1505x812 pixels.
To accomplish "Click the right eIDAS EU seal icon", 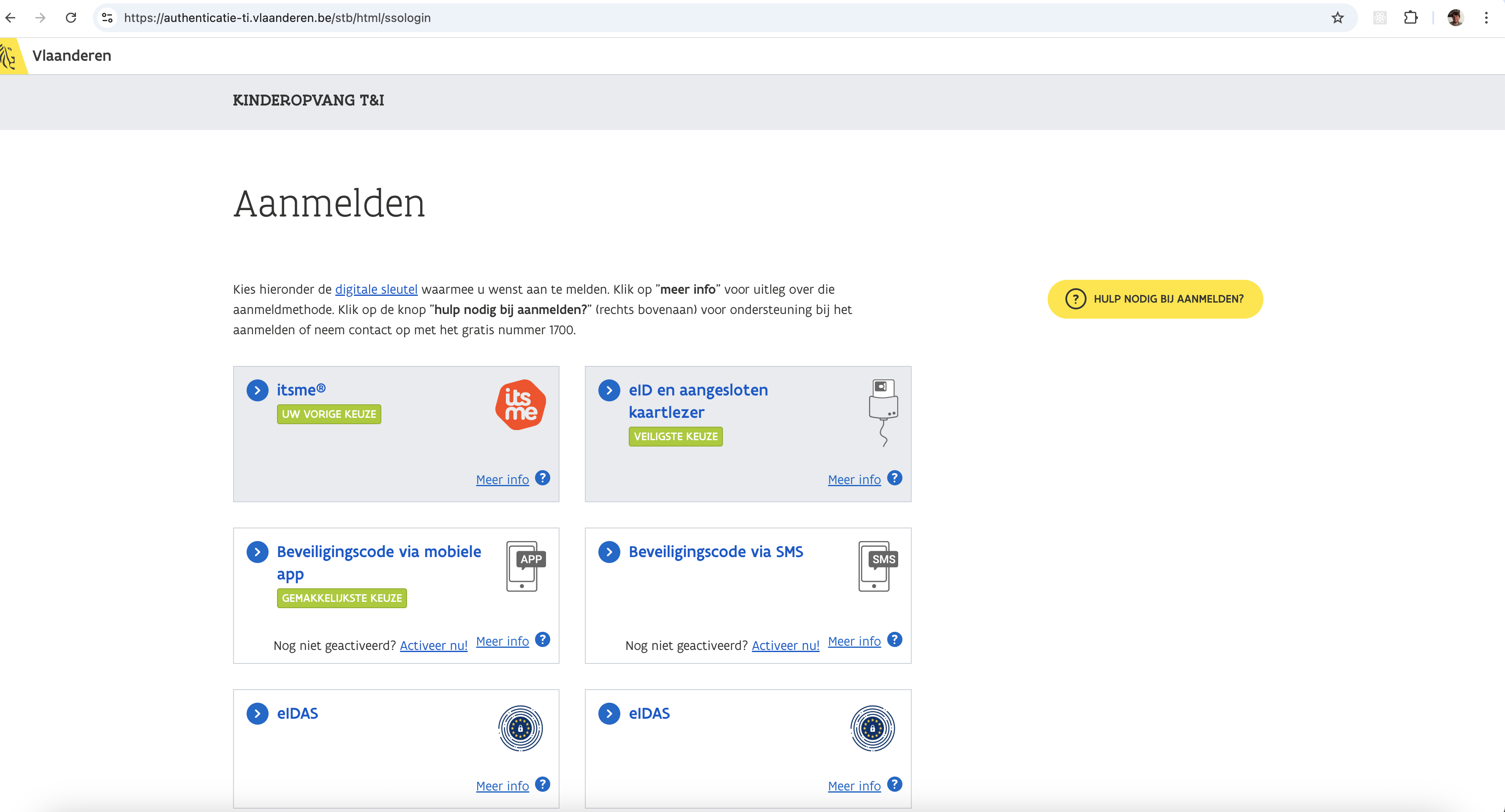I will click(x=872, y=728).
